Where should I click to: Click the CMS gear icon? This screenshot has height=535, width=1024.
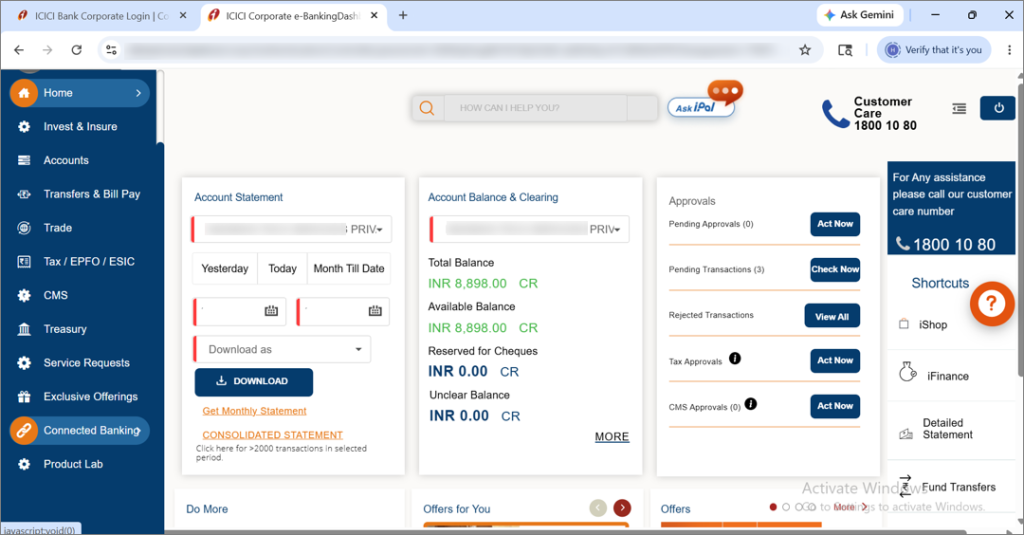(x=24, y=295)
